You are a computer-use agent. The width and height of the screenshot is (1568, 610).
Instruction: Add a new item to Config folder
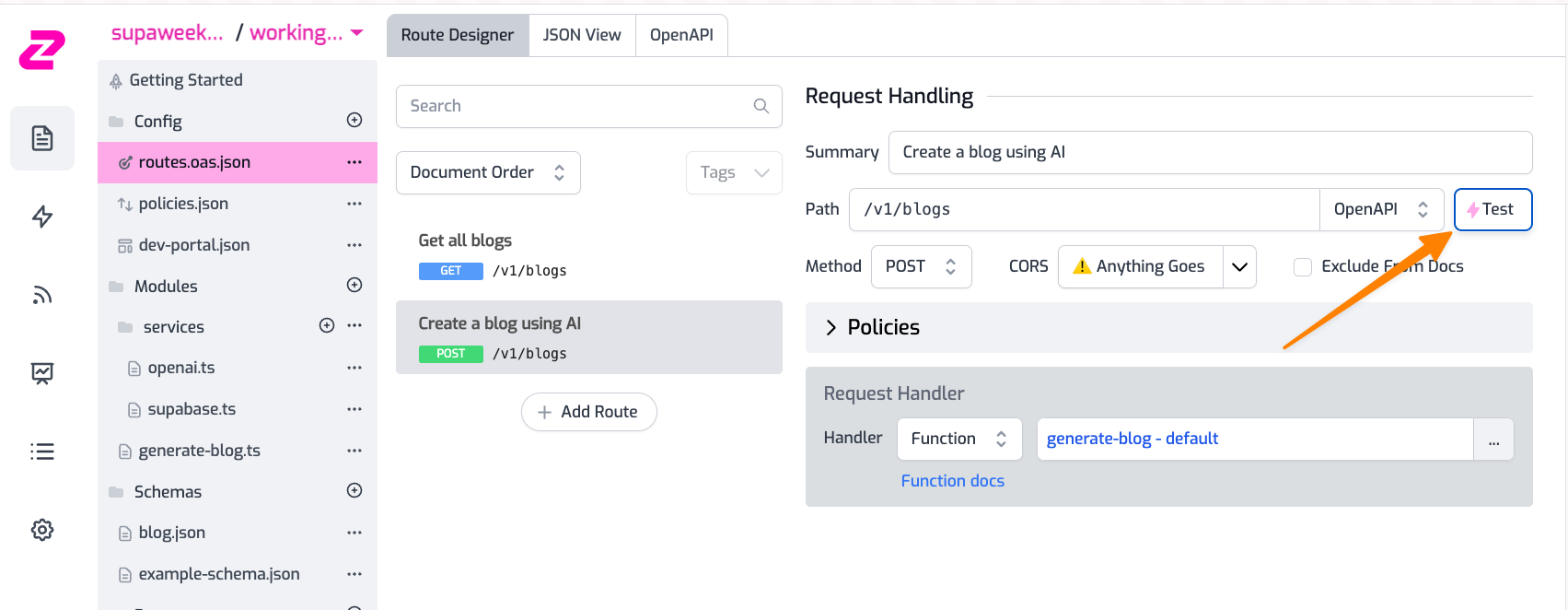click(354, 121)
